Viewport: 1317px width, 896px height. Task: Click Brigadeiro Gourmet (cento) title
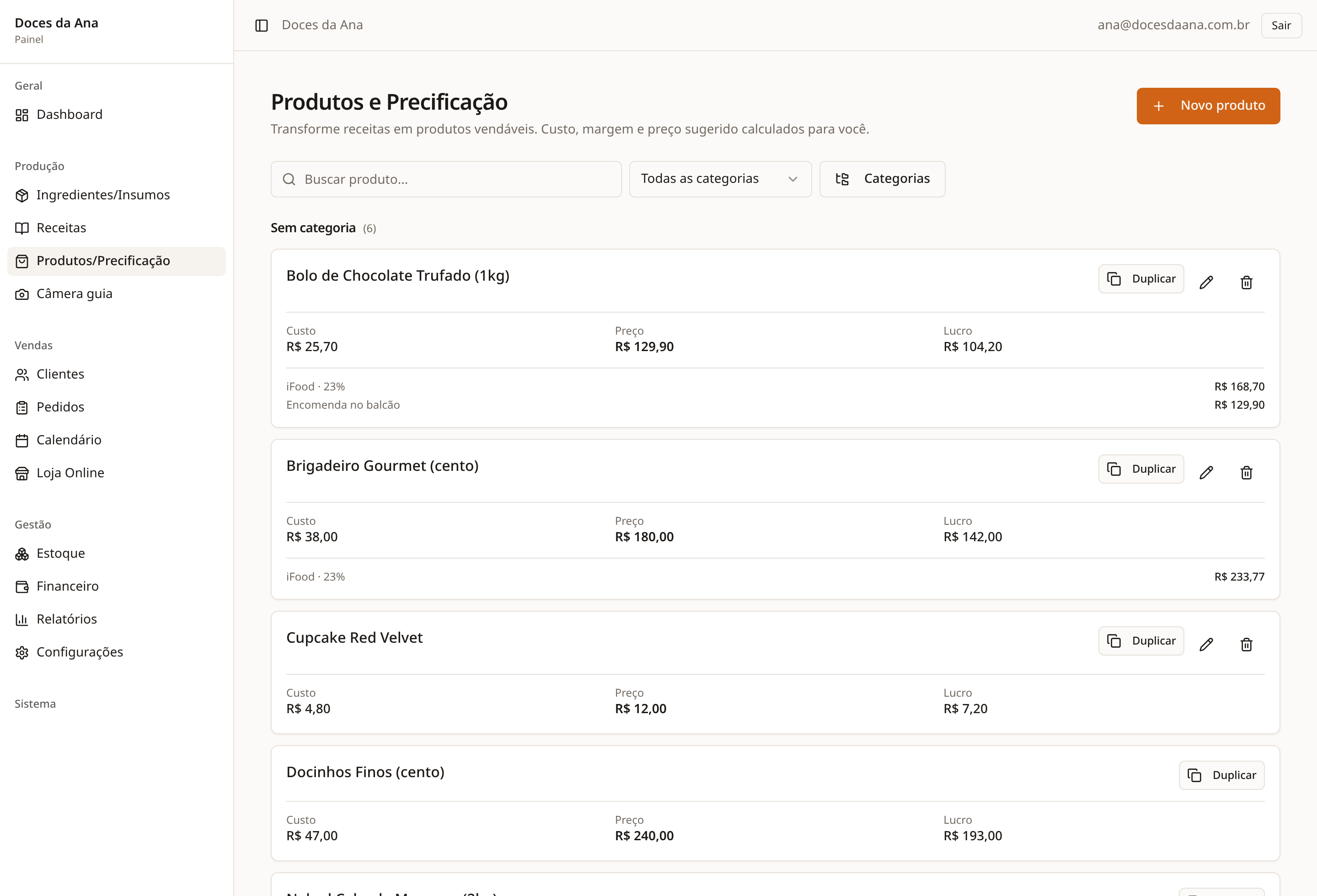(x=382, y=466)
